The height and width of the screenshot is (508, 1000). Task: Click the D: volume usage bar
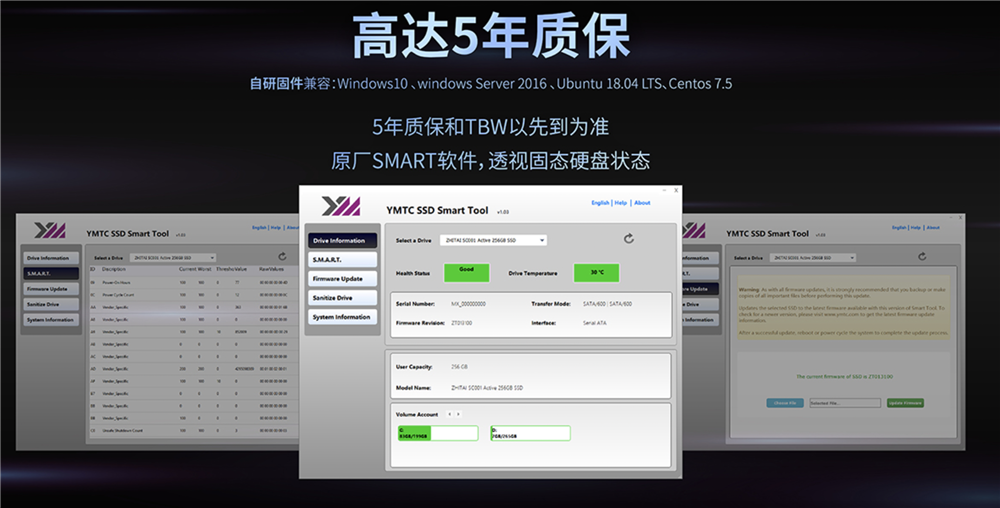tap(530, 433)
